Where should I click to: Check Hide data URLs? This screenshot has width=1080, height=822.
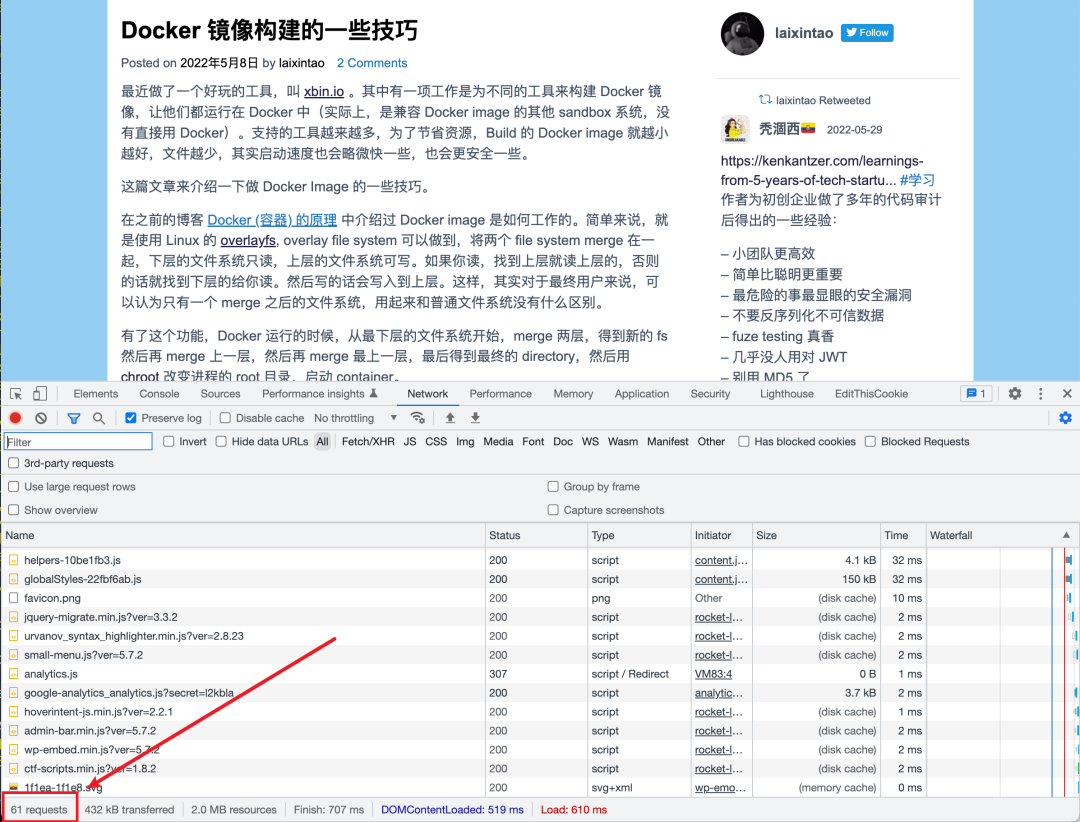click(221, 442)
